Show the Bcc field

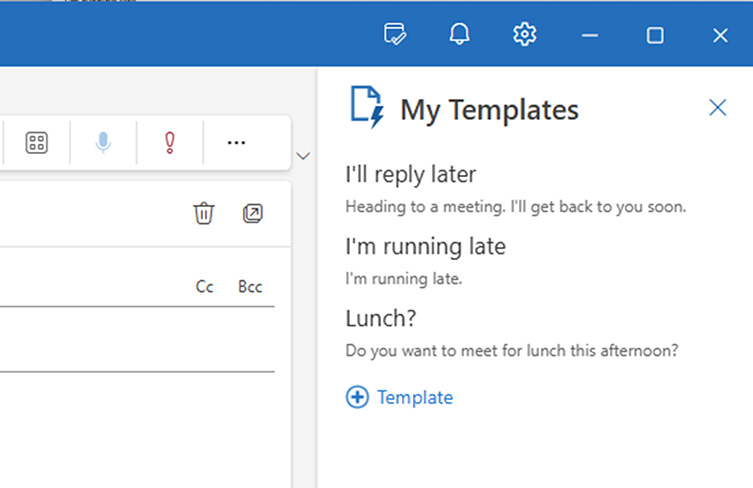250,287
